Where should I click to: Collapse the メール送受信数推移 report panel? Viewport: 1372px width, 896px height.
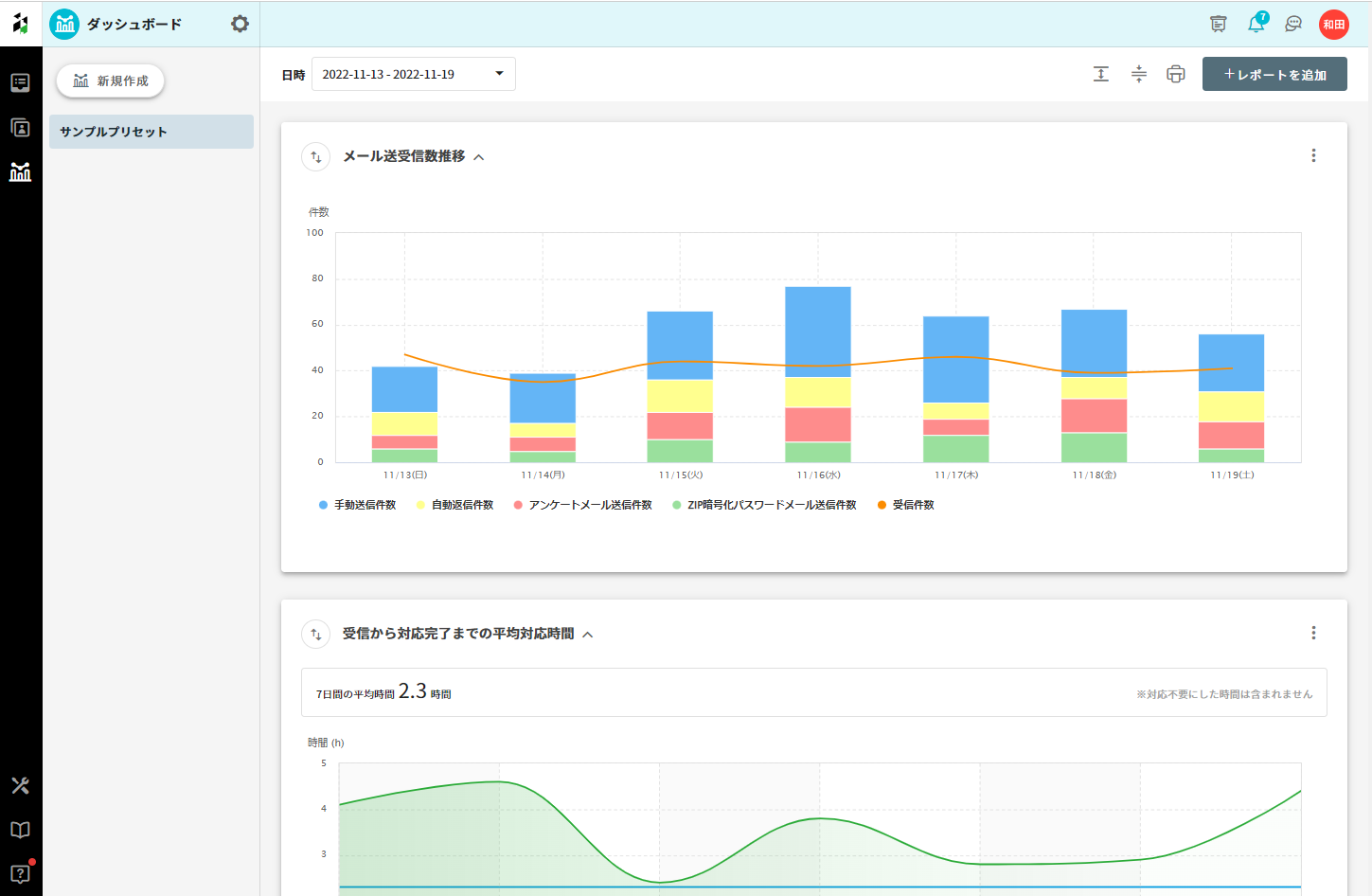tap(479, 157)
